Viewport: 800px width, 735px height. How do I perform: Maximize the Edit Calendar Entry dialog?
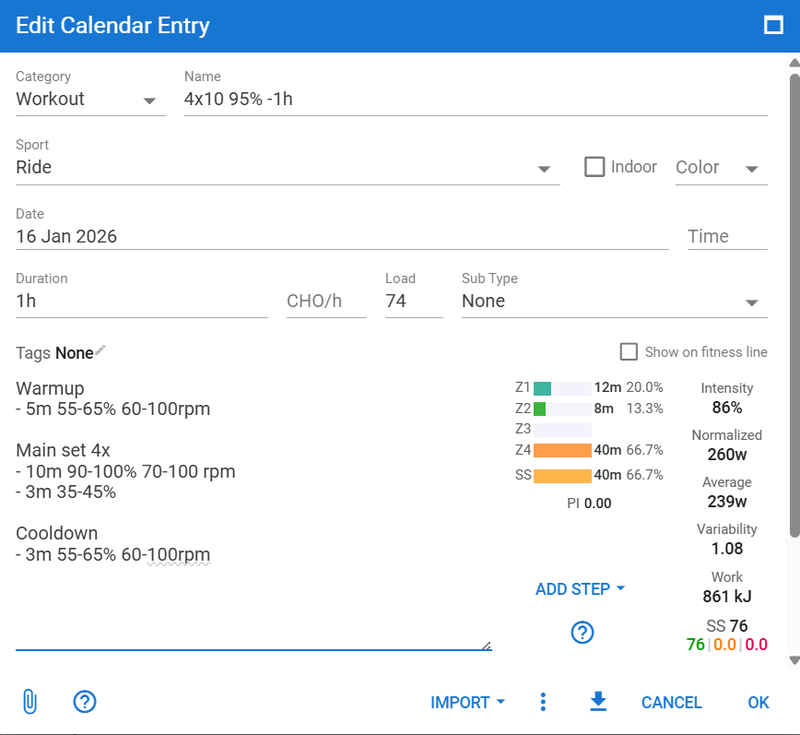773,26
